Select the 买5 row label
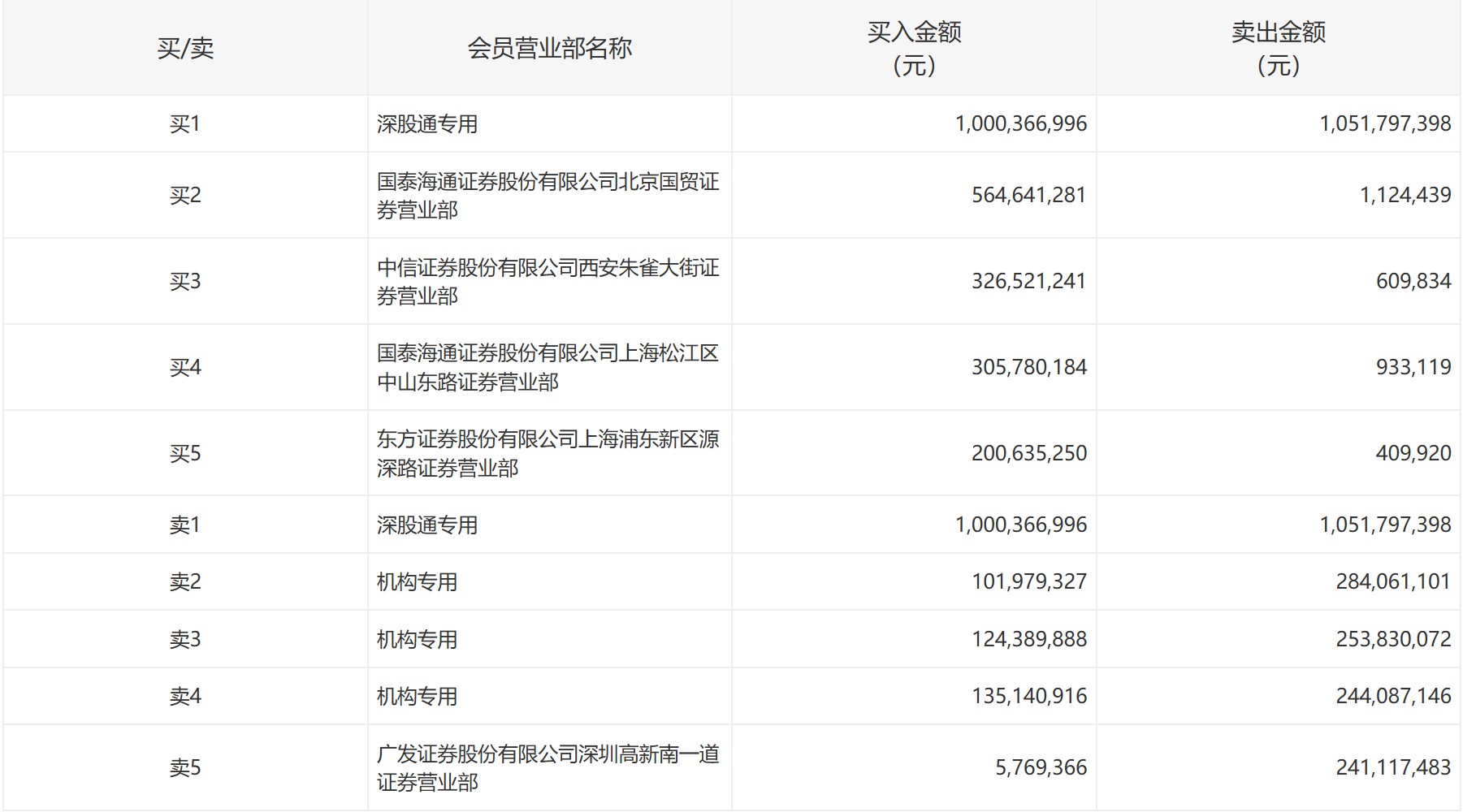The image size is (1463, 812). point(185,453)
